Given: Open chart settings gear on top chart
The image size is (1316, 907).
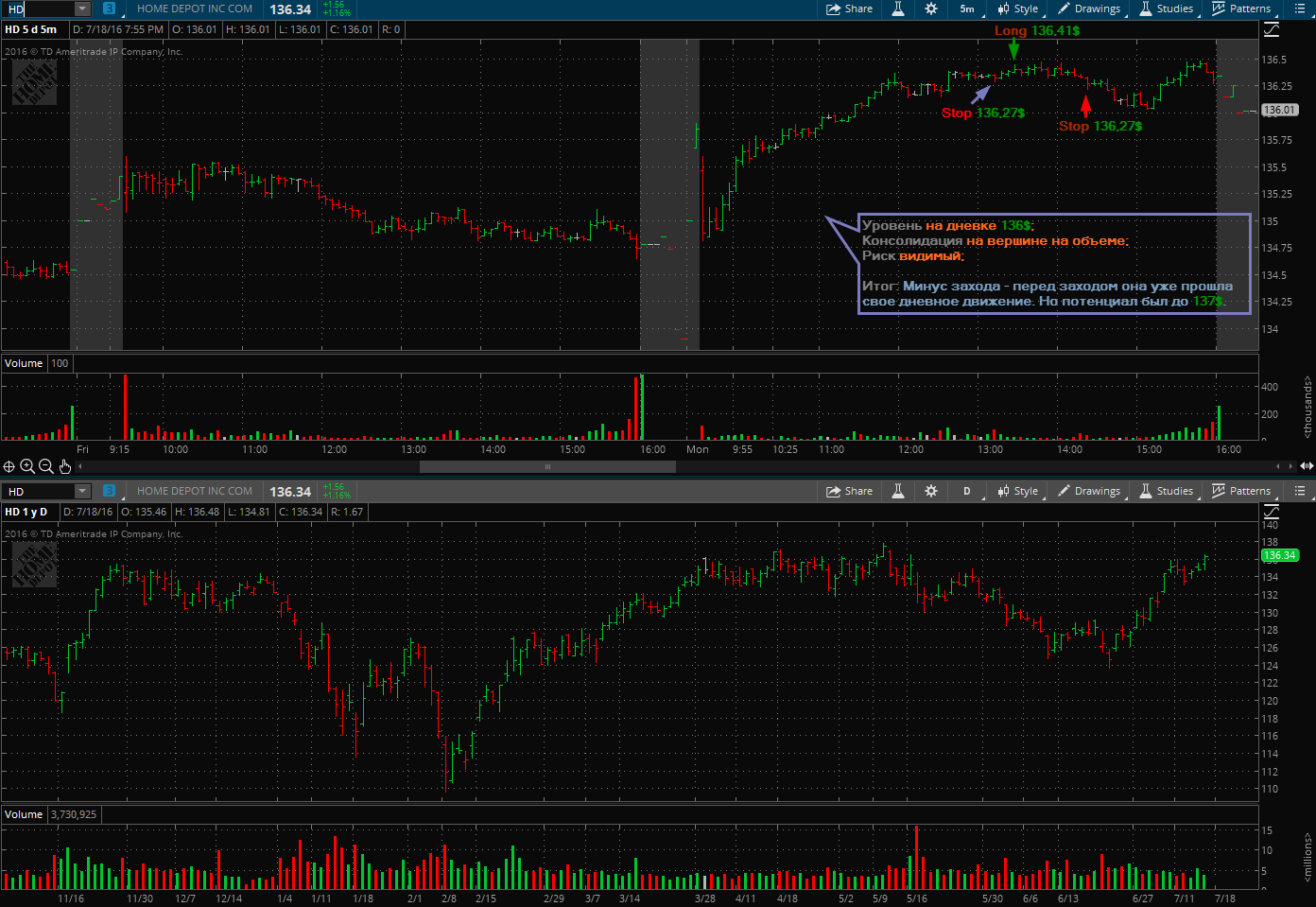Looking at the screenshot, I should [931, 9].
